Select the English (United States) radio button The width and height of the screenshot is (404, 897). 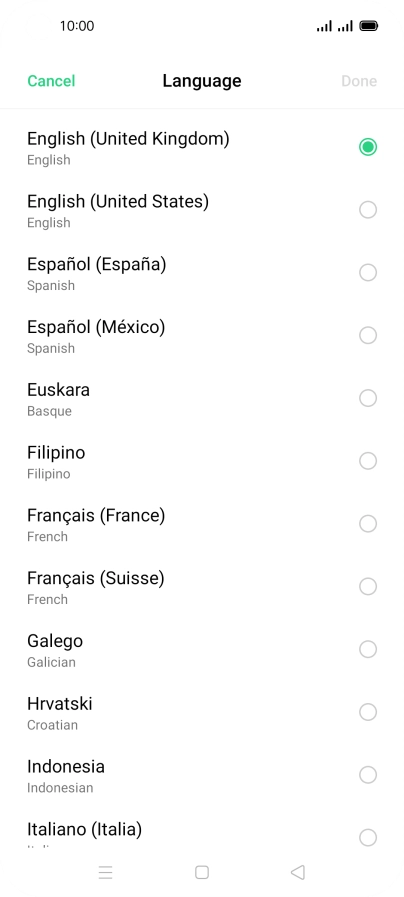pyautogui.click(x=368, y=210)
